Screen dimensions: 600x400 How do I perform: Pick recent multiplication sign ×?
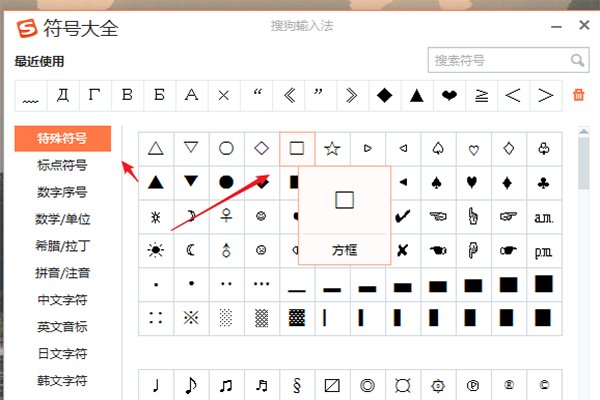(224, 95)
